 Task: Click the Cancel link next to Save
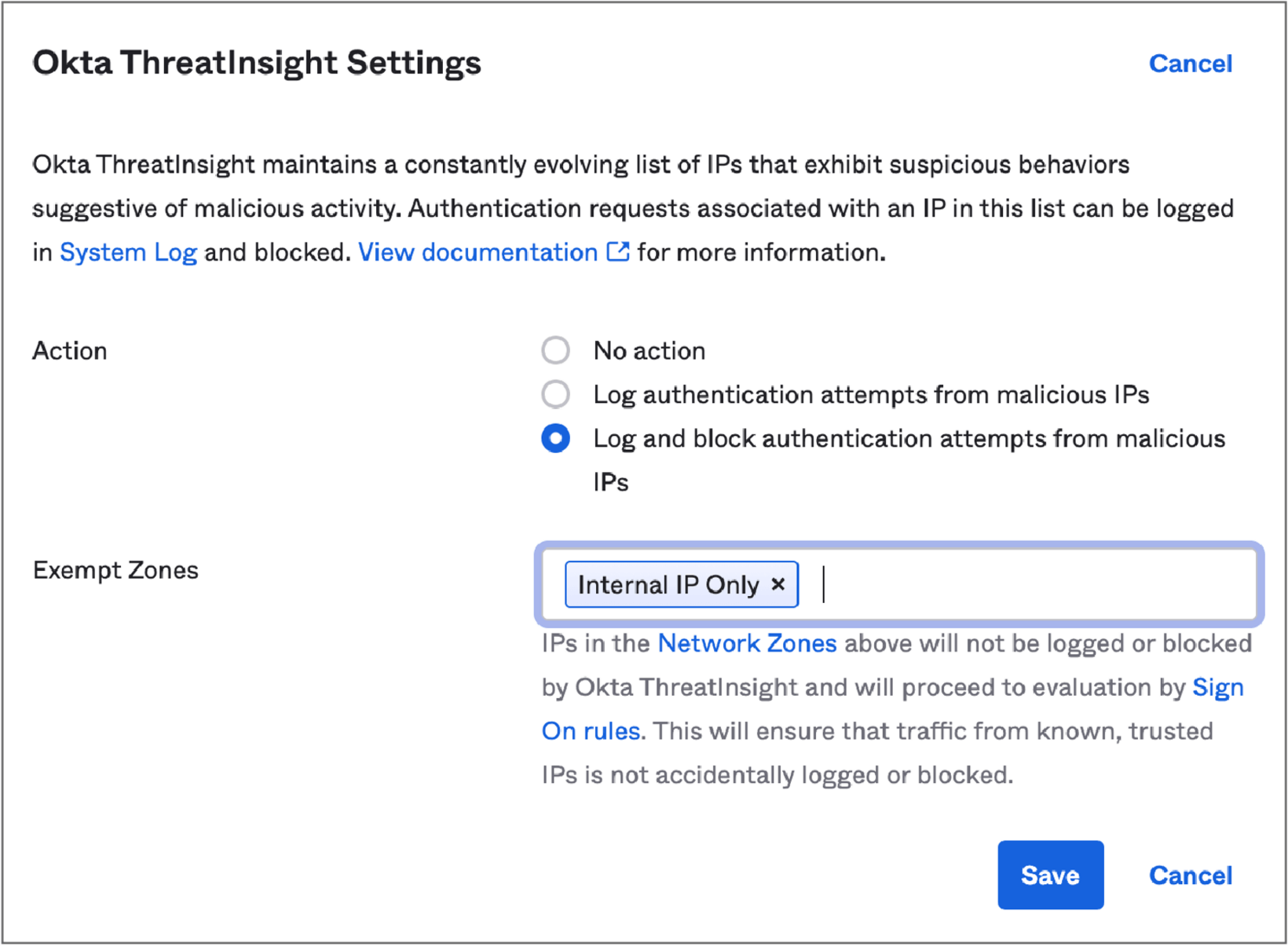pos(1190,876)
